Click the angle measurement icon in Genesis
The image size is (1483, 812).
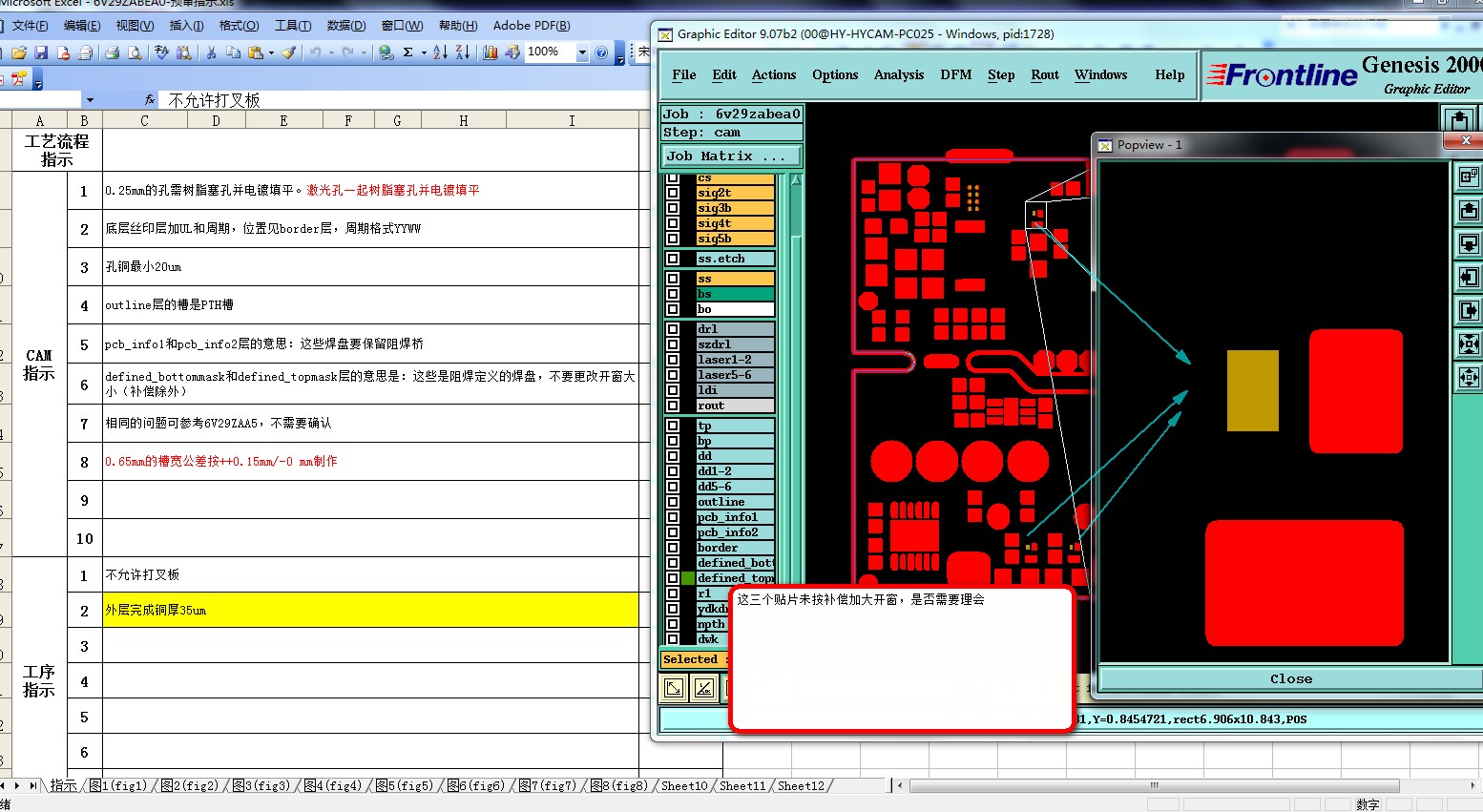click(x=704, y=688)
